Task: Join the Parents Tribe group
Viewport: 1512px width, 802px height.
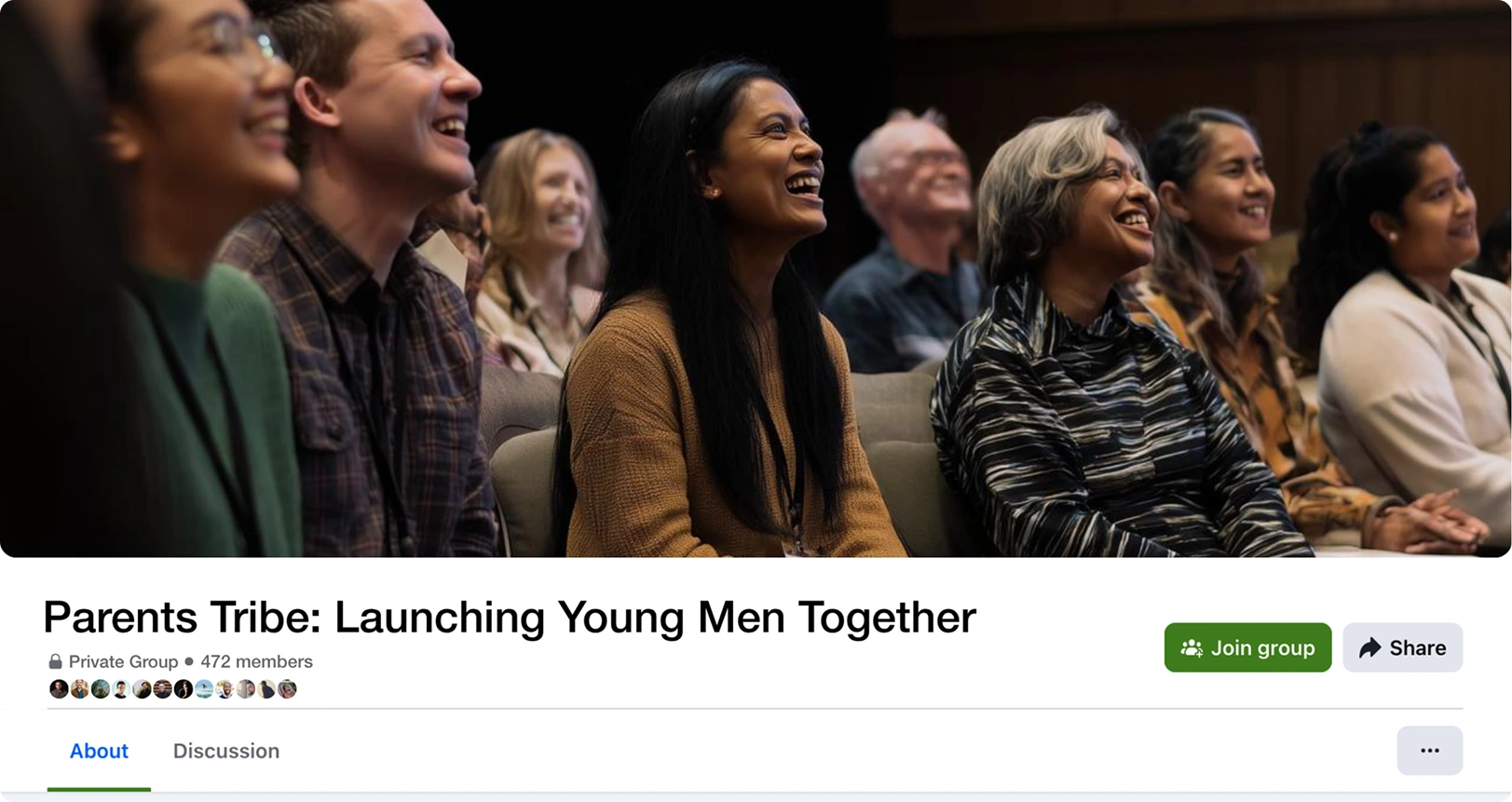Action: point(1247,647)
